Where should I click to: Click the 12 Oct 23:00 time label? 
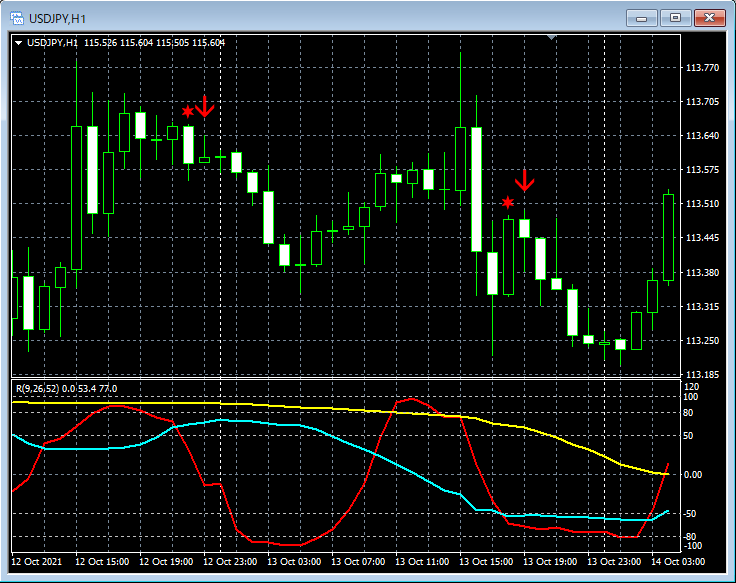(230, 562)
